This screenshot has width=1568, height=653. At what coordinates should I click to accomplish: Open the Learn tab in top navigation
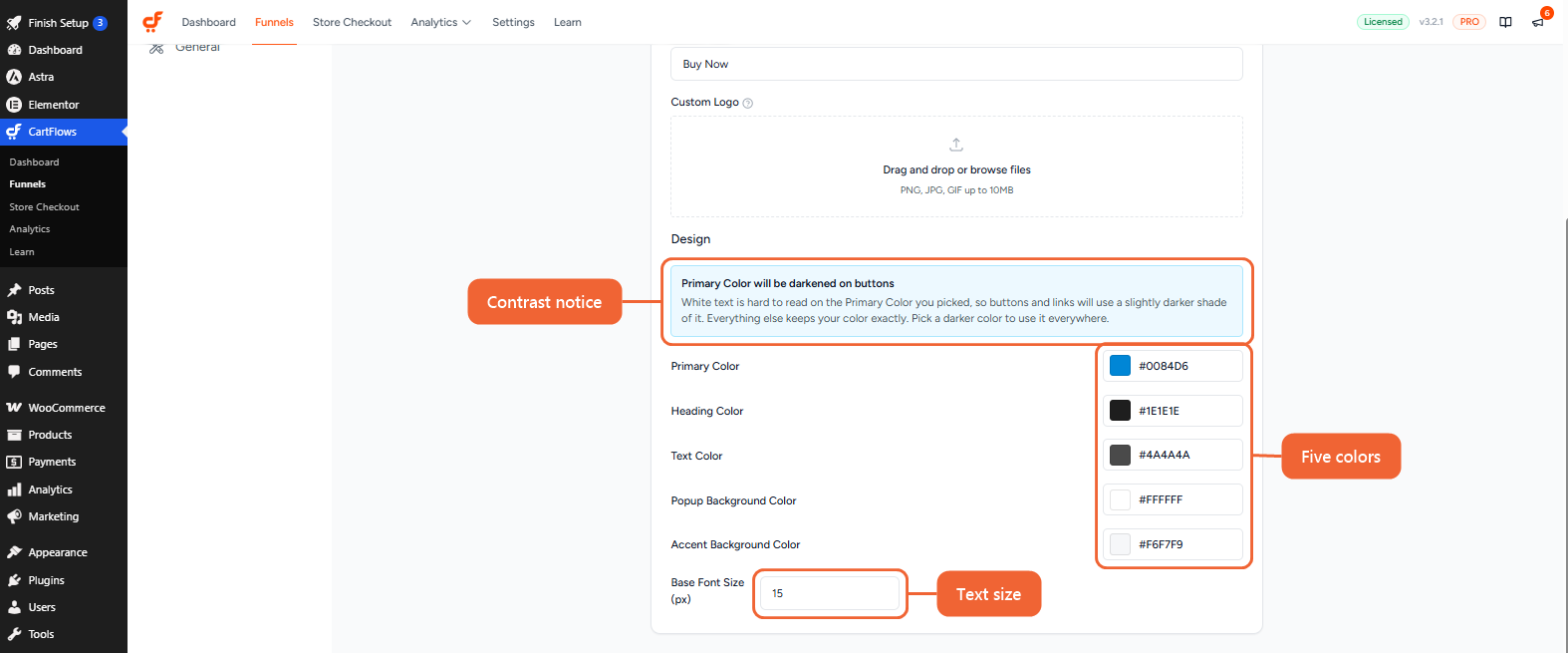pos(568,22)
